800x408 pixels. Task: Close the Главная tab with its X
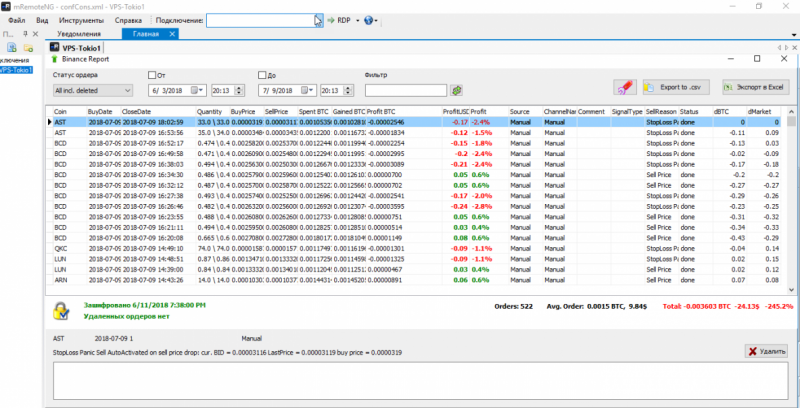(172, 34)
